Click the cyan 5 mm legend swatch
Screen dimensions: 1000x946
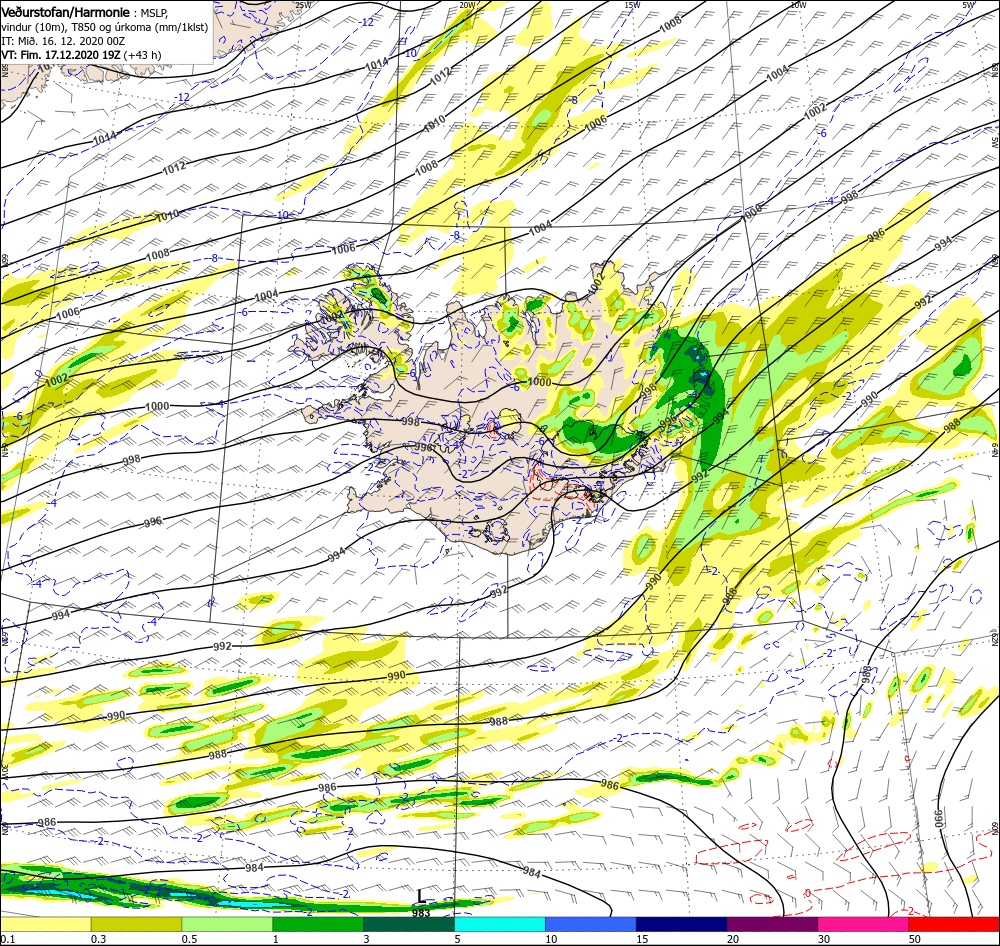(x=500, y=924)
